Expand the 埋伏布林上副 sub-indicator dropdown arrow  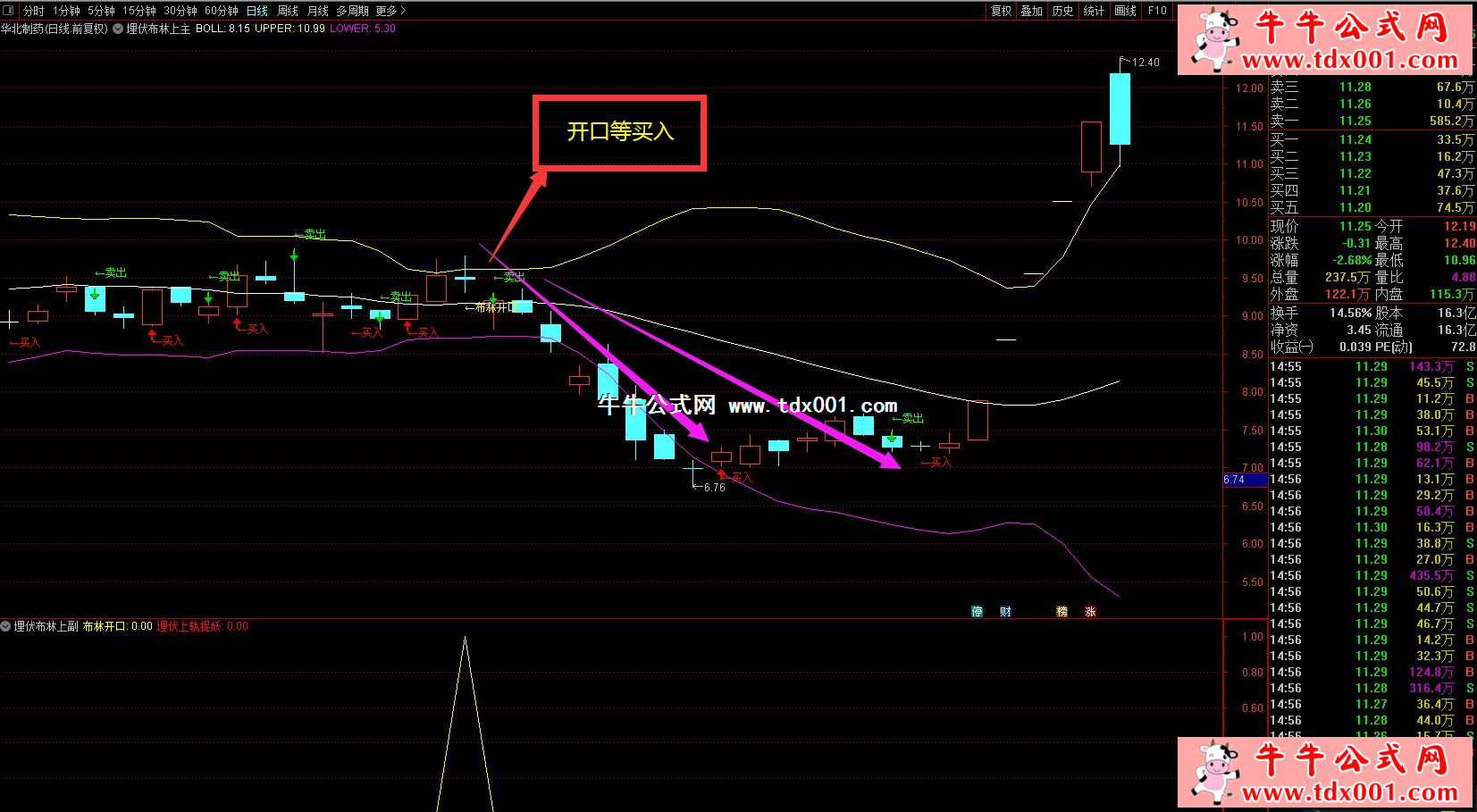click(x=6, y=626)
